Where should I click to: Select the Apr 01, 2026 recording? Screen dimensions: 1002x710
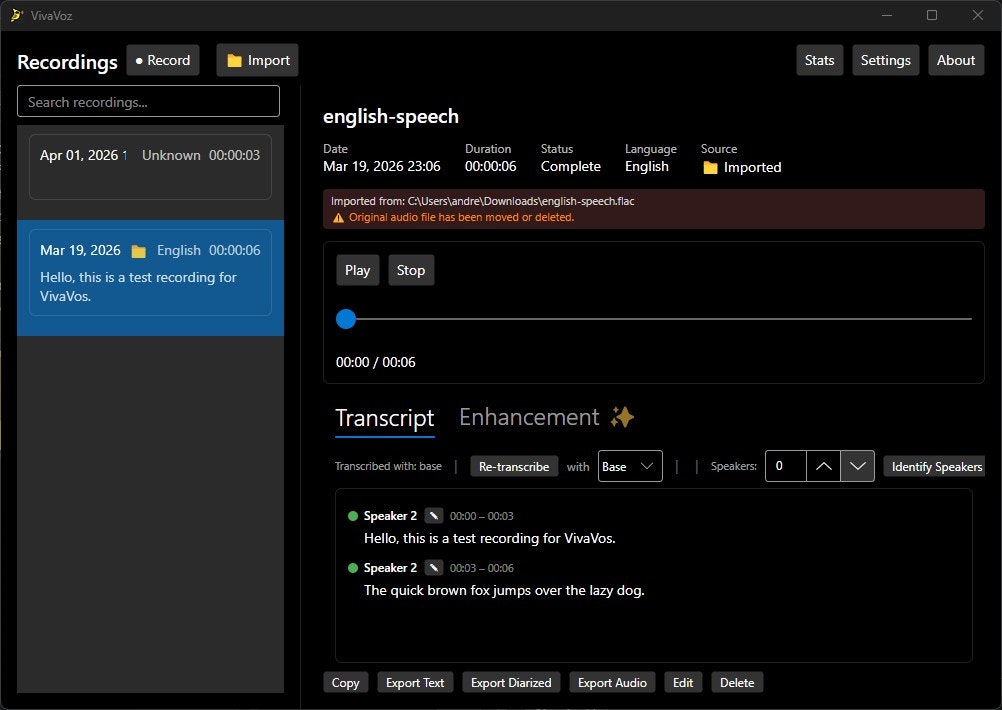click(x=150, y=167)
